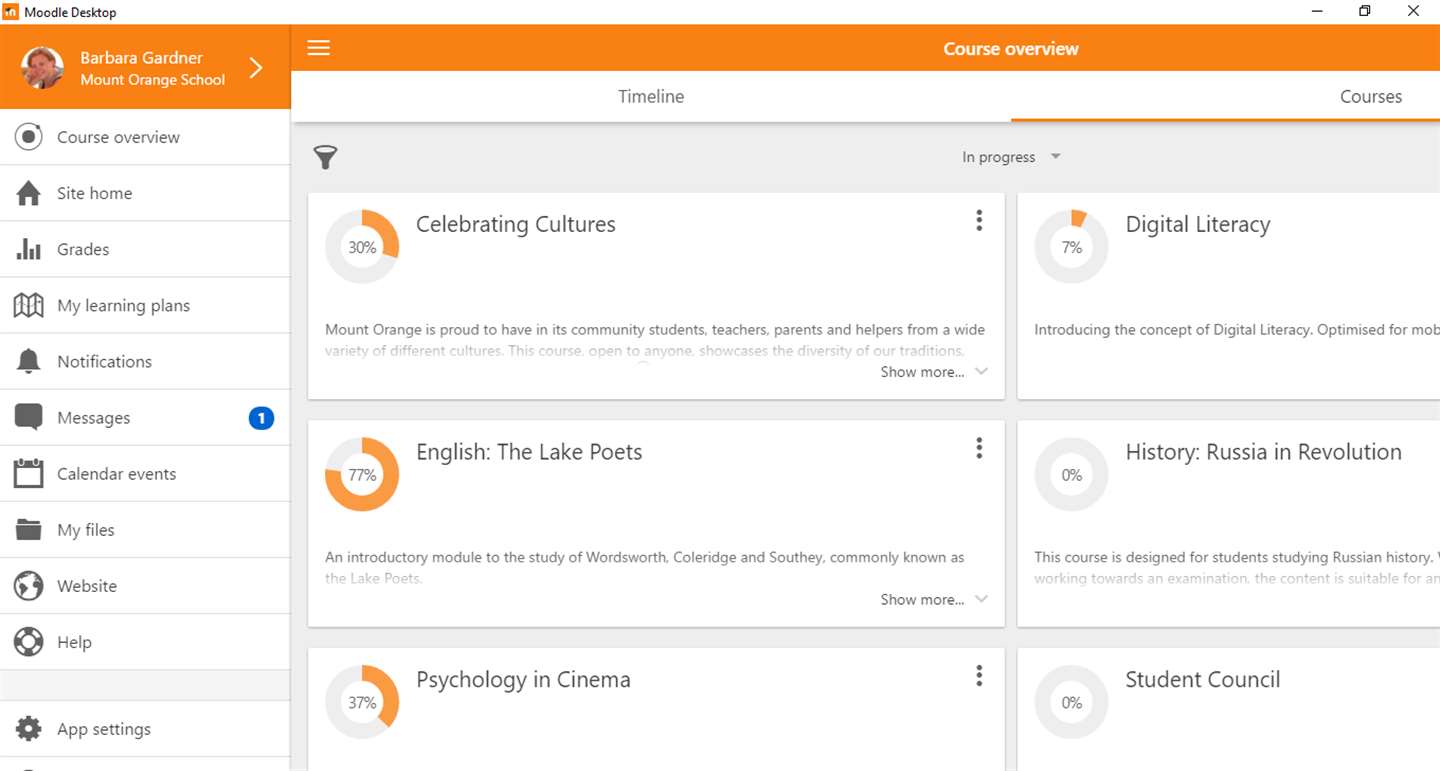The height and width of the screenshot is (771, 1440).
Task: Open the hamburger menu icon
Action: click(318, 48)
